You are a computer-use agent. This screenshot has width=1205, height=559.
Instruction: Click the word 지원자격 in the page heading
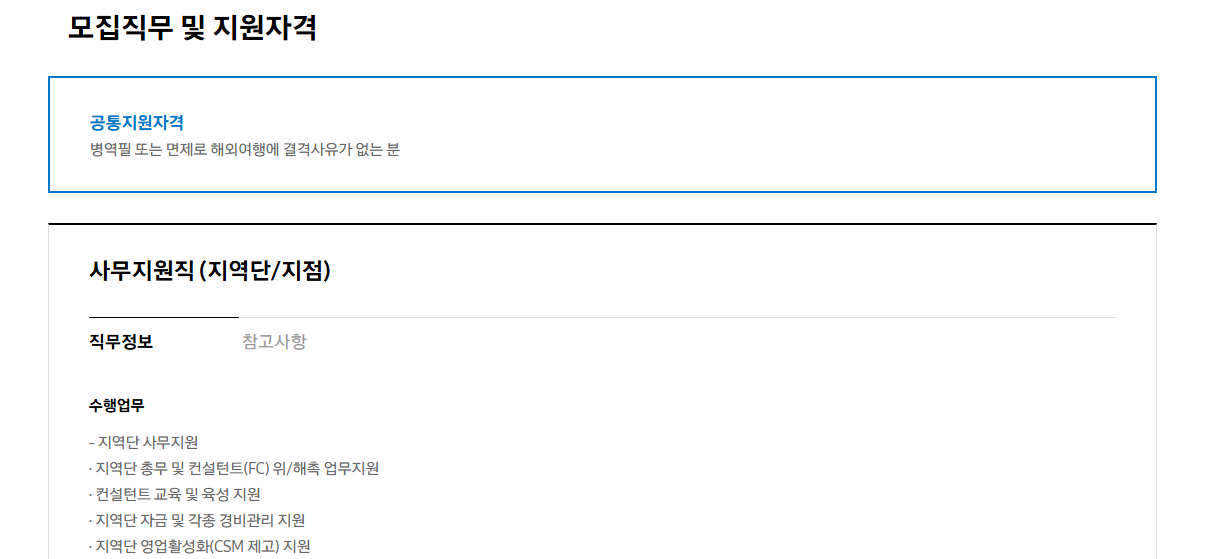(265, 28)
